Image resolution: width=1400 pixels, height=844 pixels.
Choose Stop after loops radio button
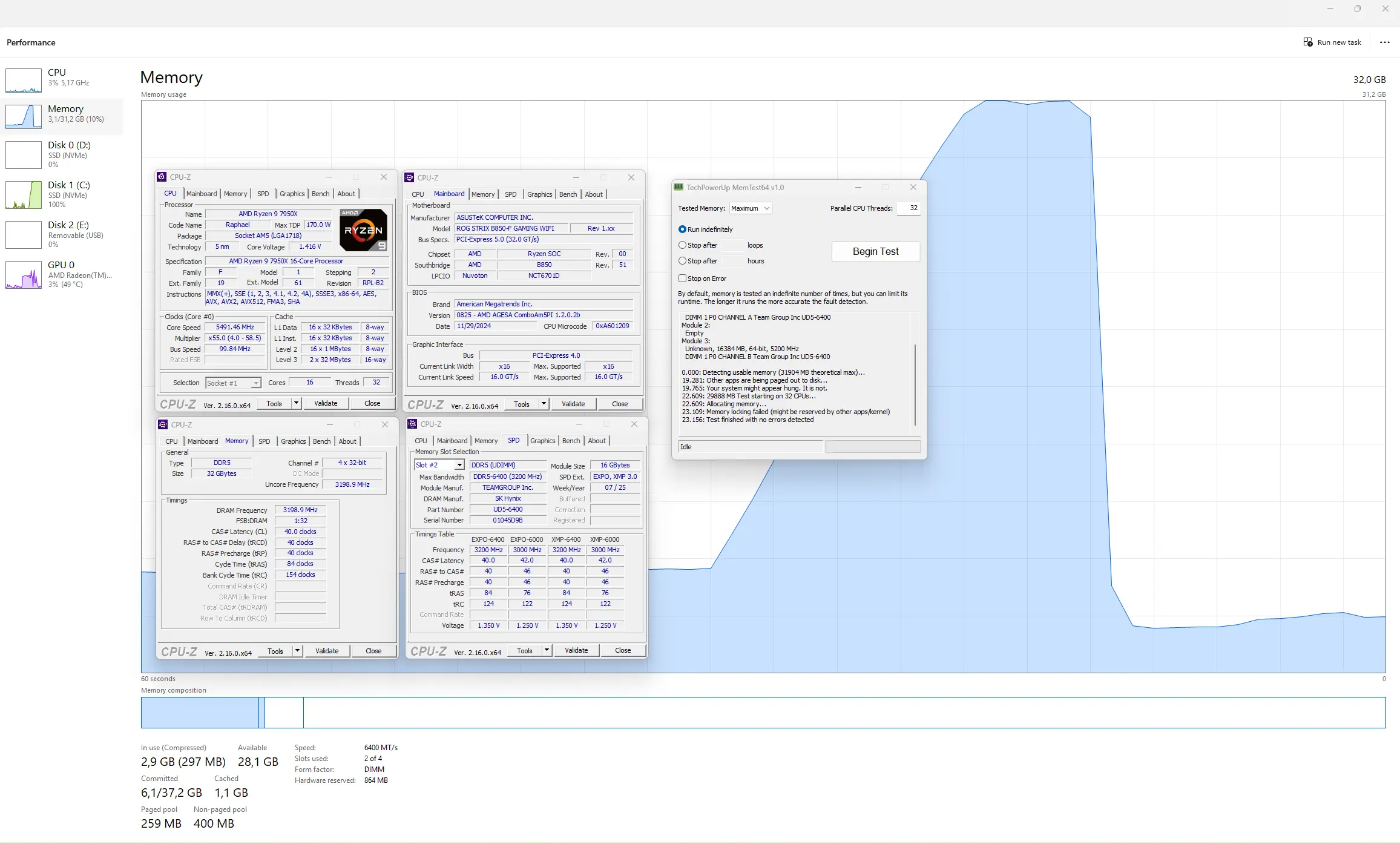point(682,245)
